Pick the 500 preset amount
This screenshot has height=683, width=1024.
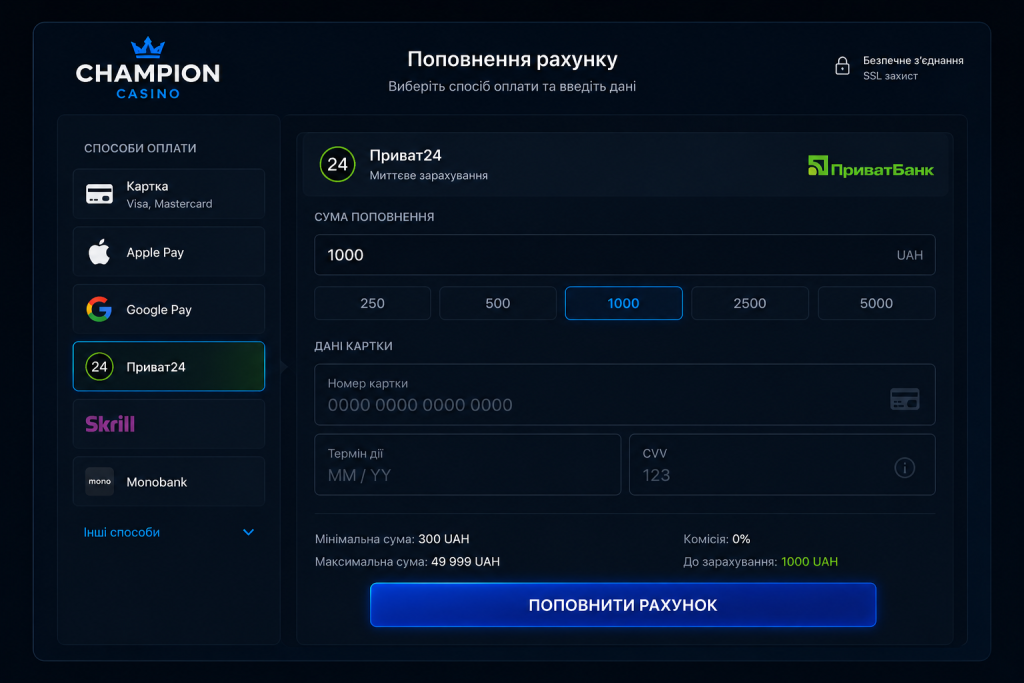point(498,303)
